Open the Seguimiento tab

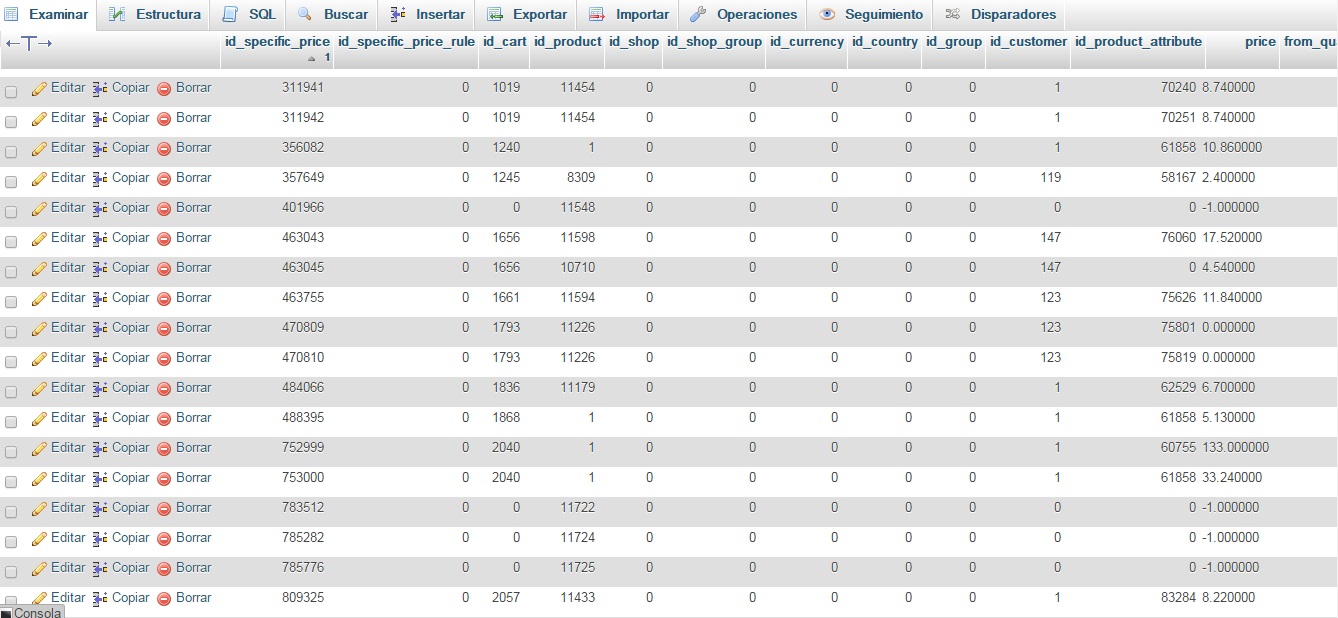point(870,15)
